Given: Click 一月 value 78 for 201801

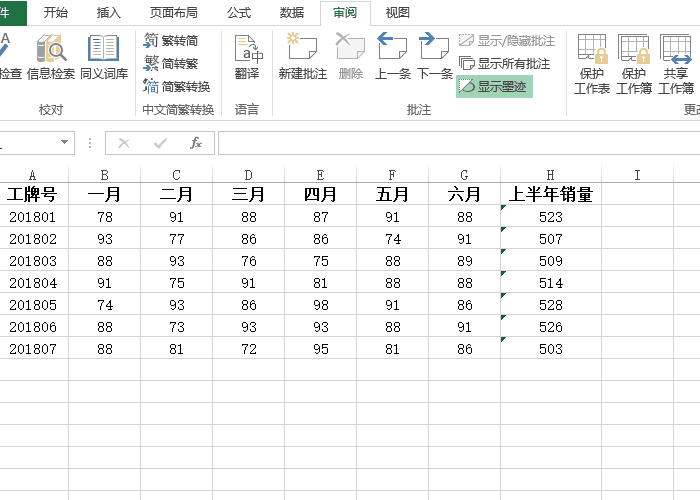Looking at the screenshot, I should pos(104,217).
